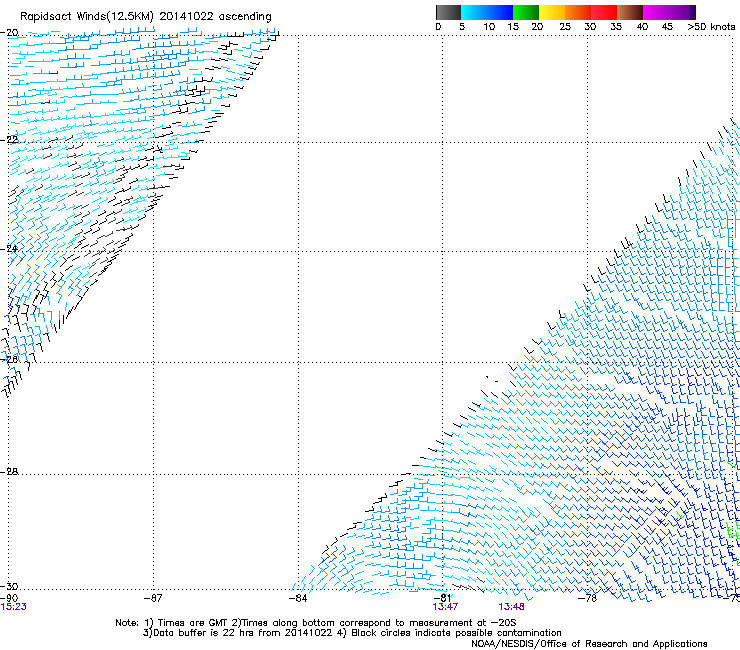
Task: Click the '-22' latitude axis label
Action: point(9,139)
